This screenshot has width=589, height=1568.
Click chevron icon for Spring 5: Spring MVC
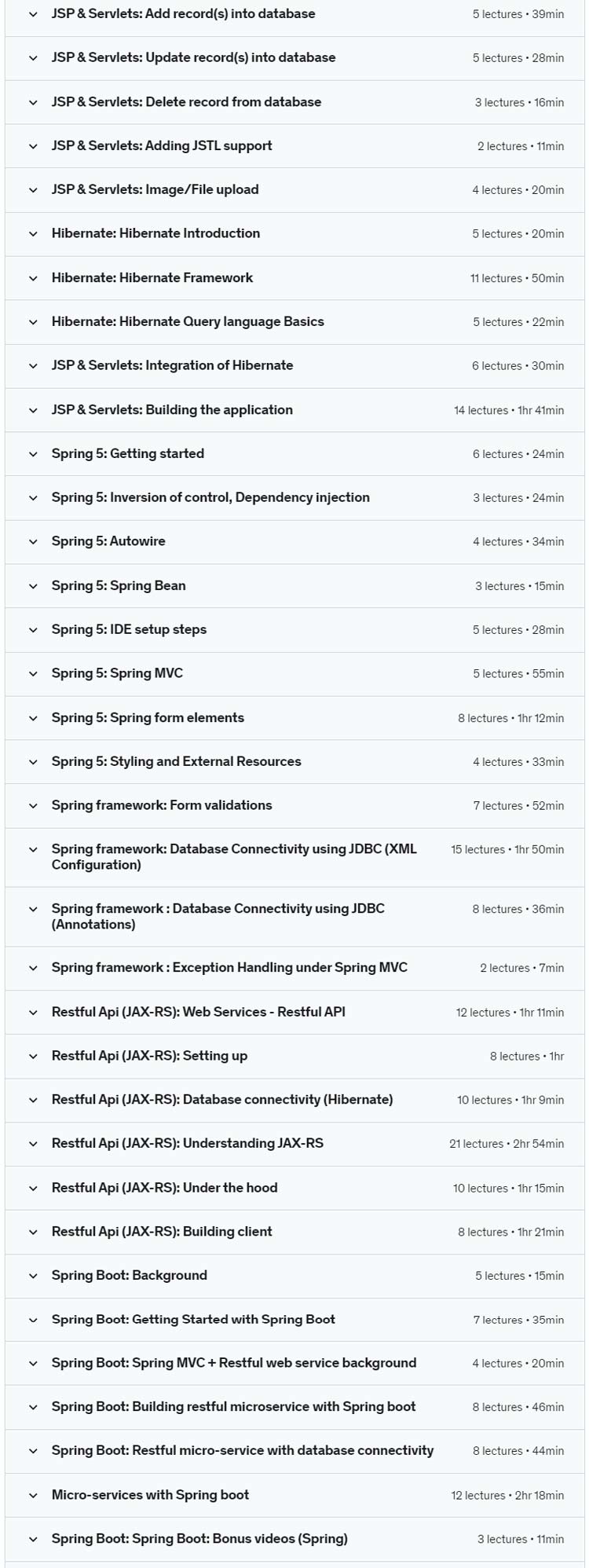(x=33, y=674)
